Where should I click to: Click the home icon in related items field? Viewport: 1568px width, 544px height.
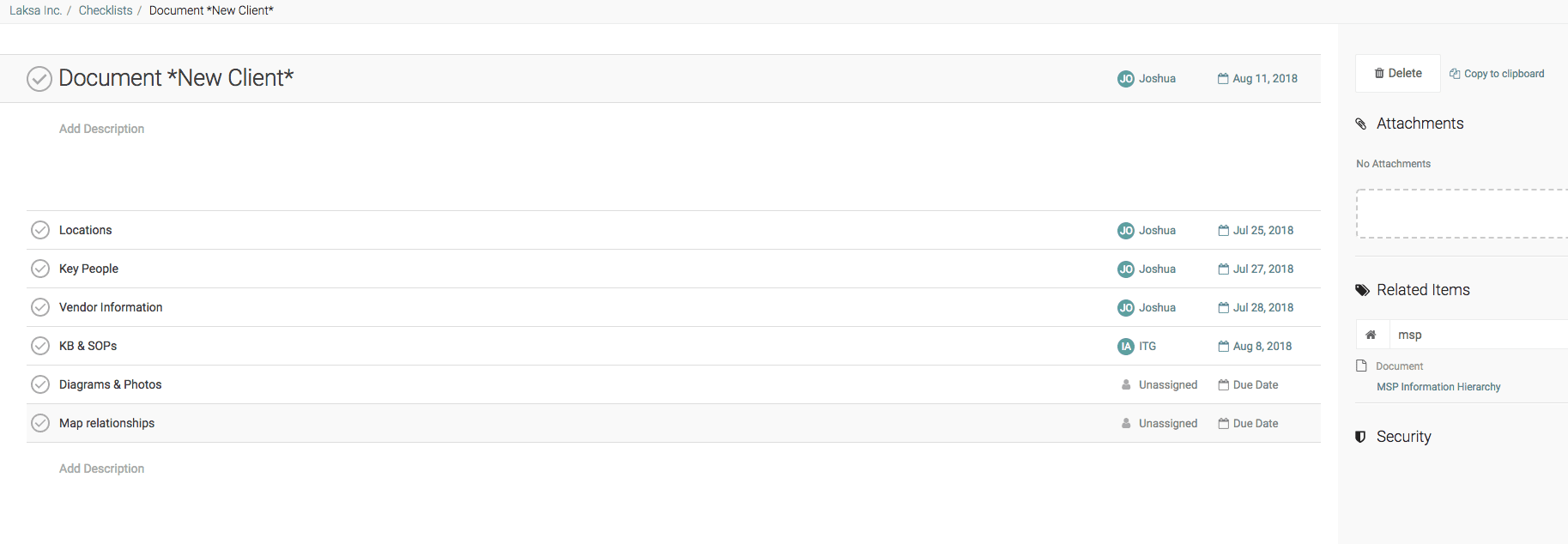click(1371, 335)
